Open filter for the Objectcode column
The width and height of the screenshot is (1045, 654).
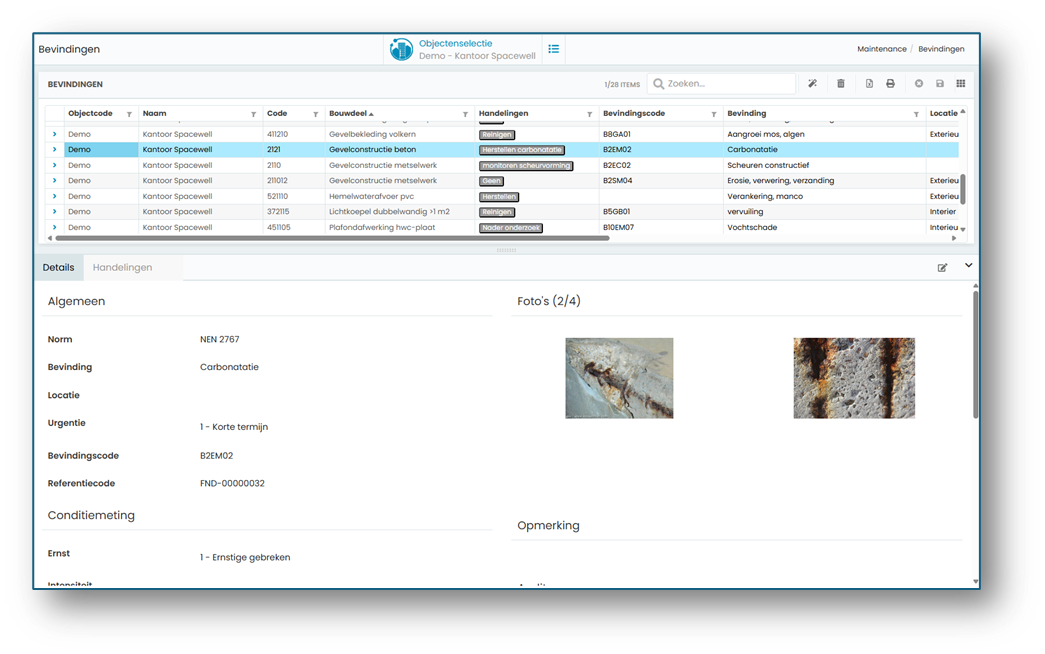pos(129,115)
